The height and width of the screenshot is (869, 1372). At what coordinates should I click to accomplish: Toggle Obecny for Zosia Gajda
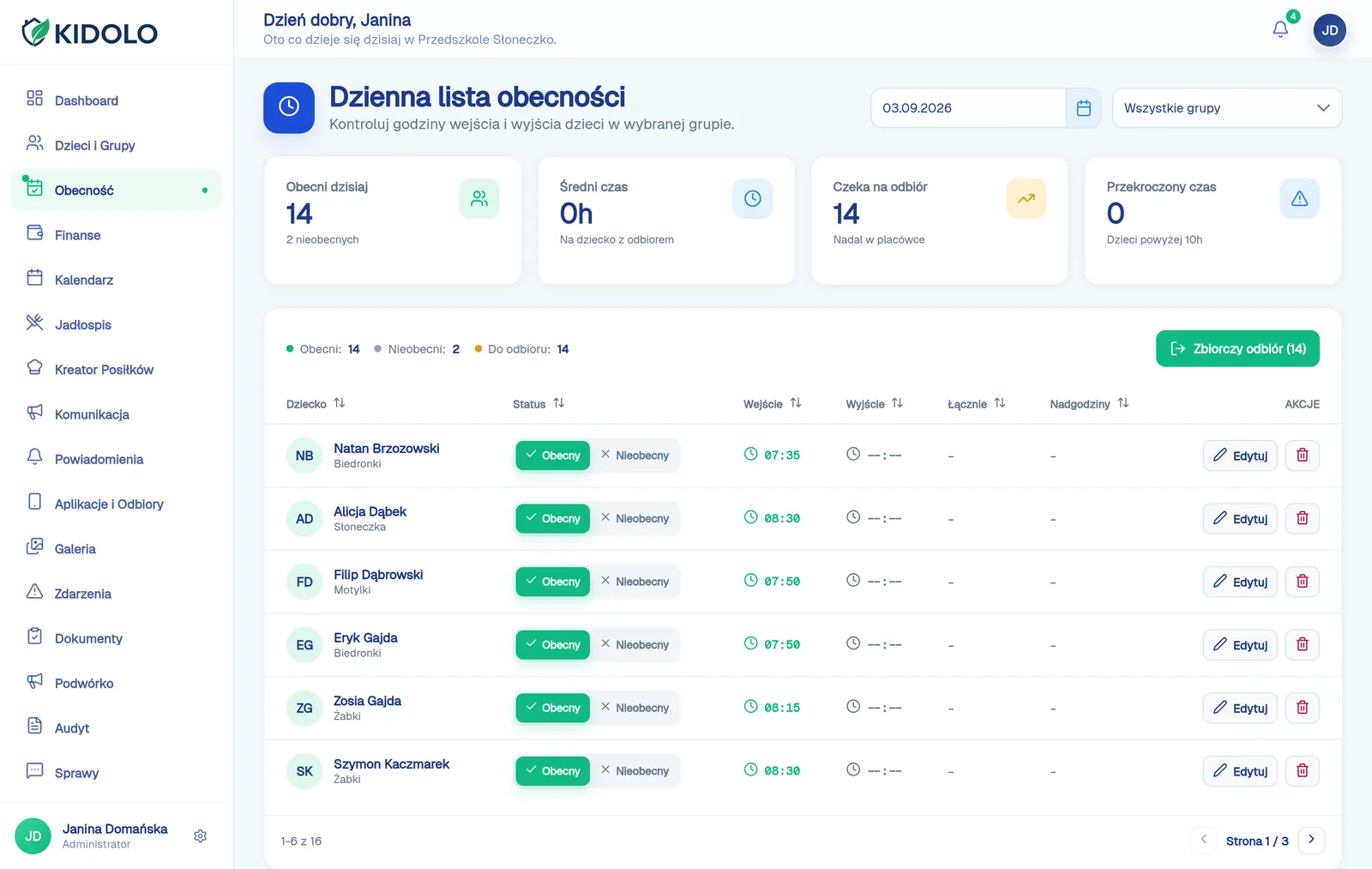(x=553, y=708)
